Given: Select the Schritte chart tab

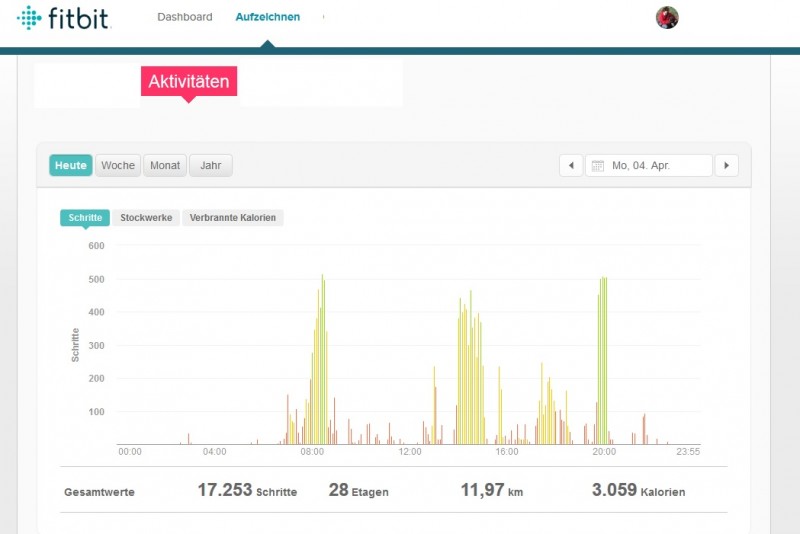Looking at the screenshot, I should 85,217.
